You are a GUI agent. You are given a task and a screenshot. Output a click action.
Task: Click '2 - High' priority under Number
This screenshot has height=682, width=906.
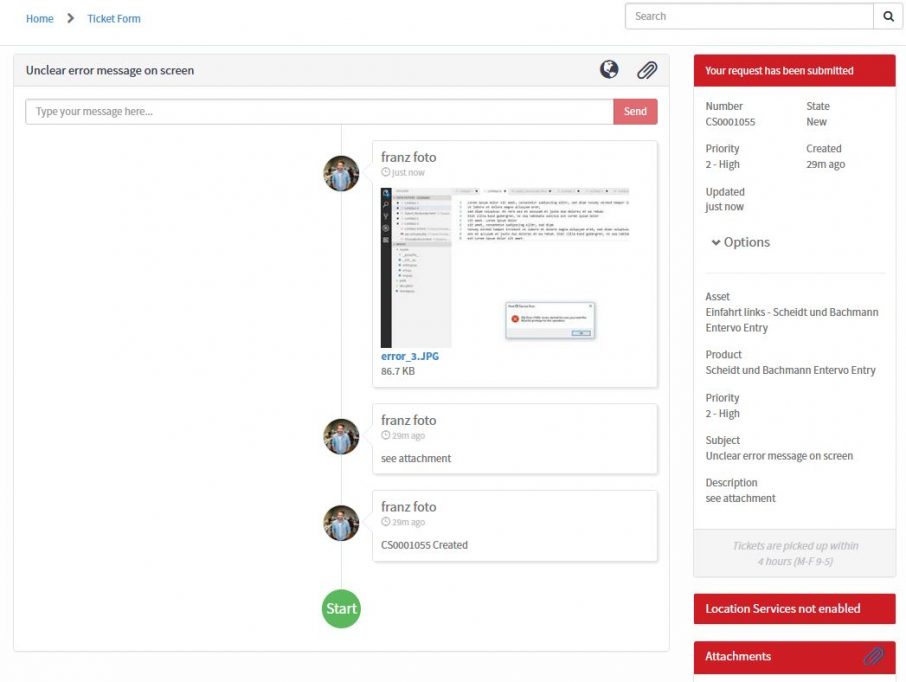pos(722,164)
